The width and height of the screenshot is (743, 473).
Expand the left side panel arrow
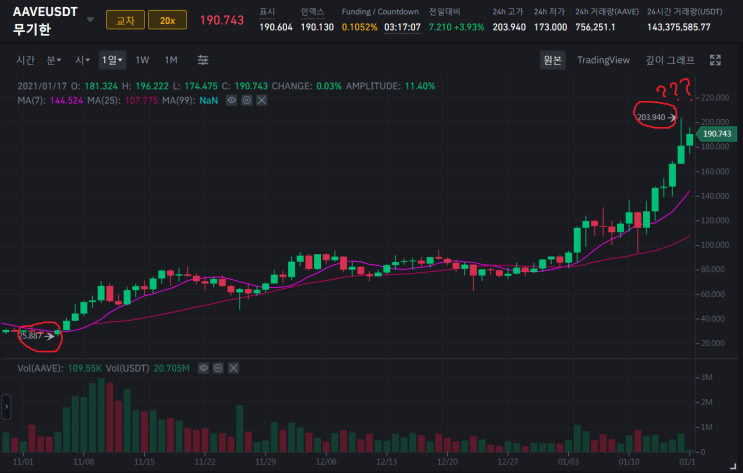point(6,407)
